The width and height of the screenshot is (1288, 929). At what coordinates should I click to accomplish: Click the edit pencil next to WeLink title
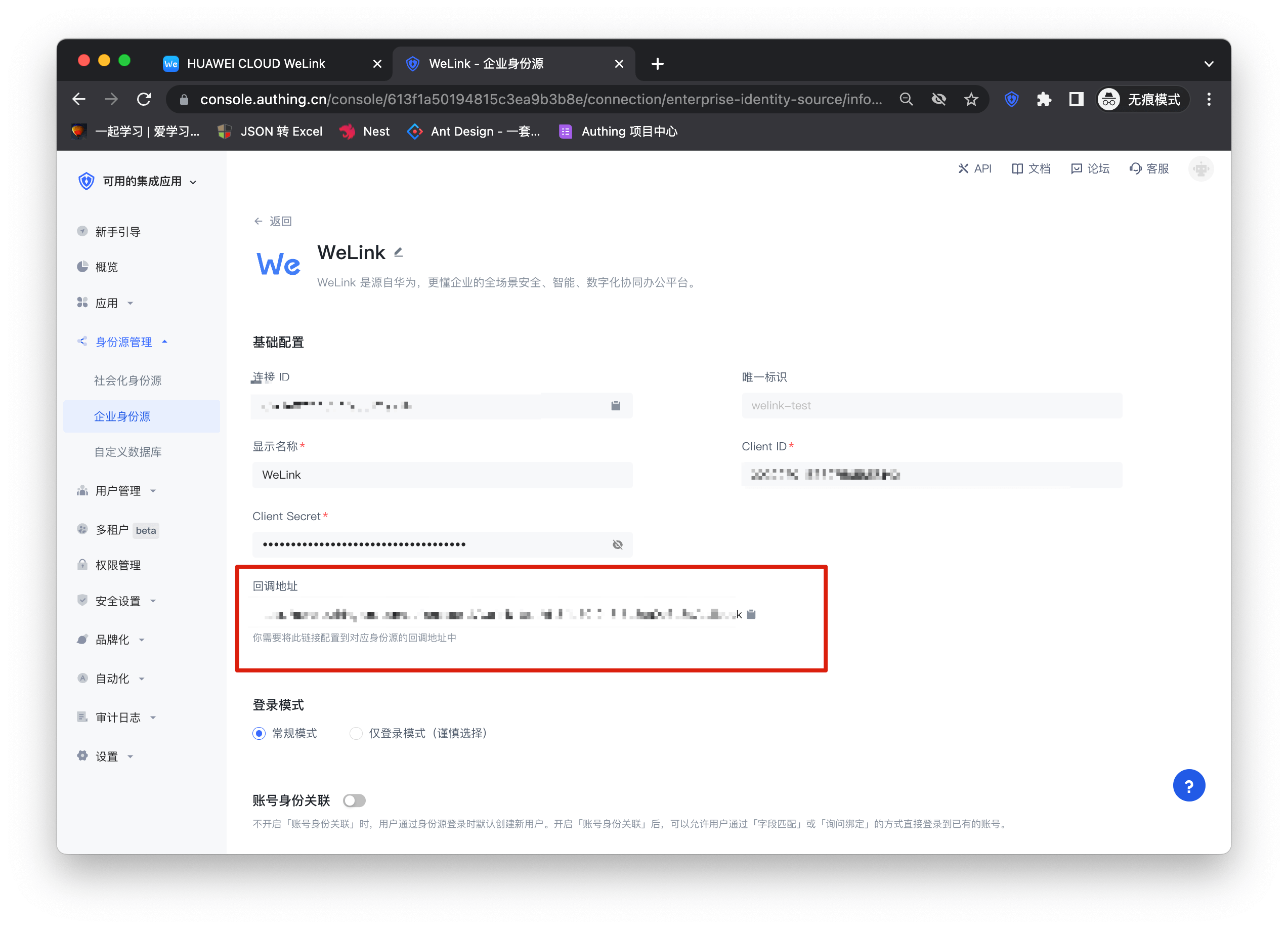point(399,252)
